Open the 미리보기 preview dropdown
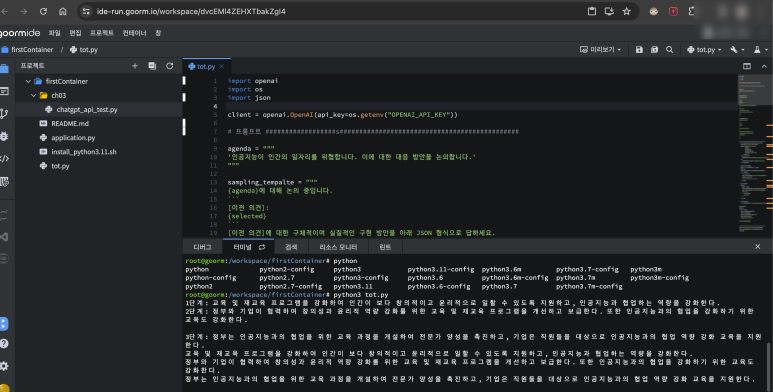 [x=600, y=50]
